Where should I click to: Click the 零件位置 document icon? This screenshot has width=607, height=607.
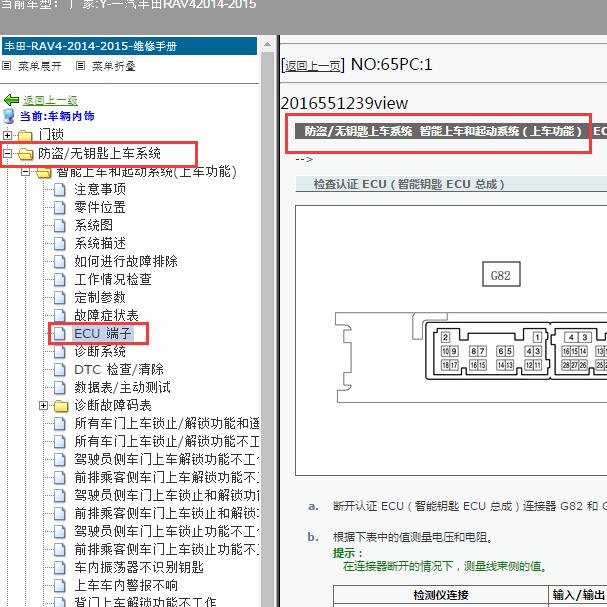click(x=59, y=207)
